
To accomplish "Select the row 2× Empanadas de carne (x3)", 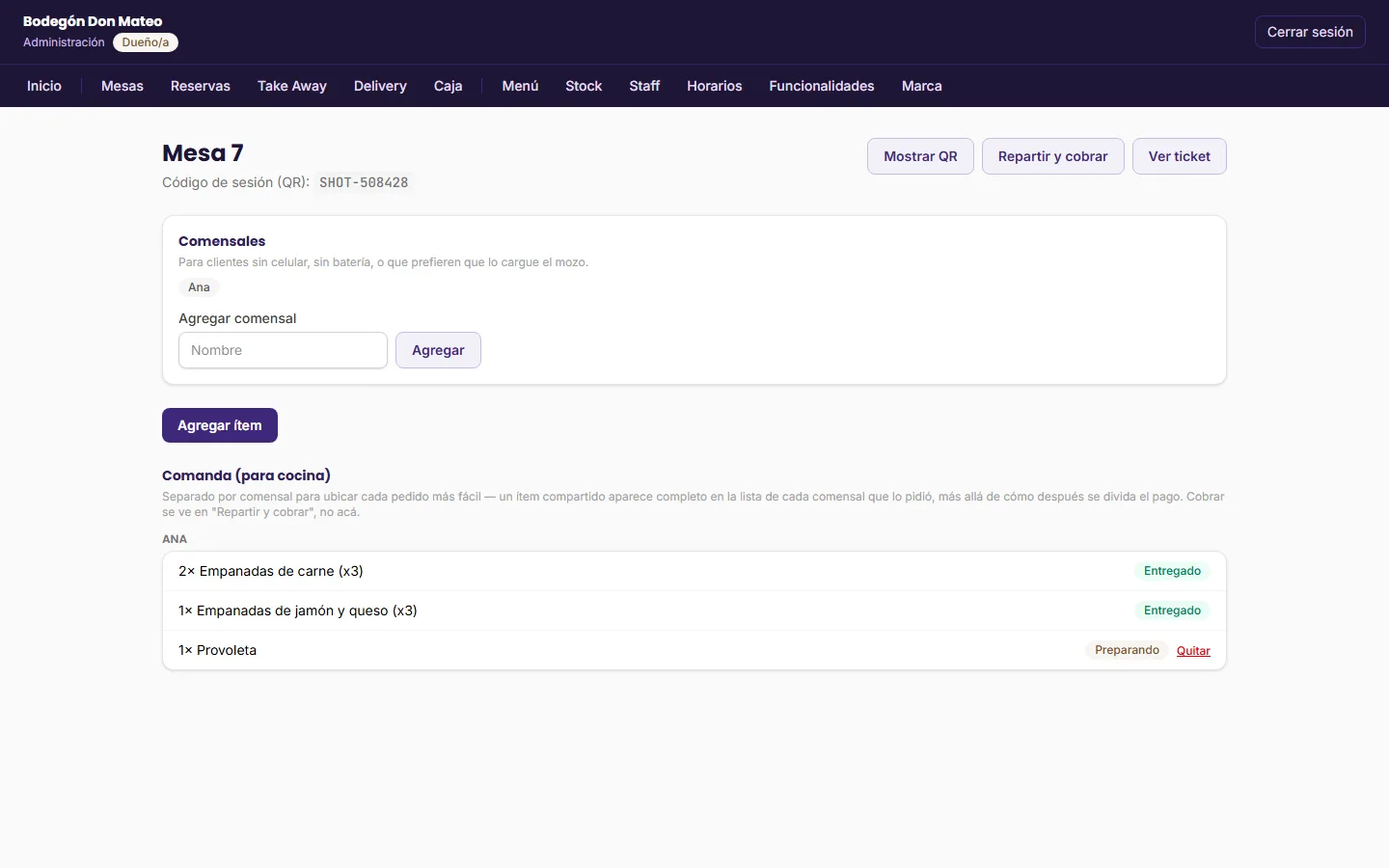I will tap(694, 571).
